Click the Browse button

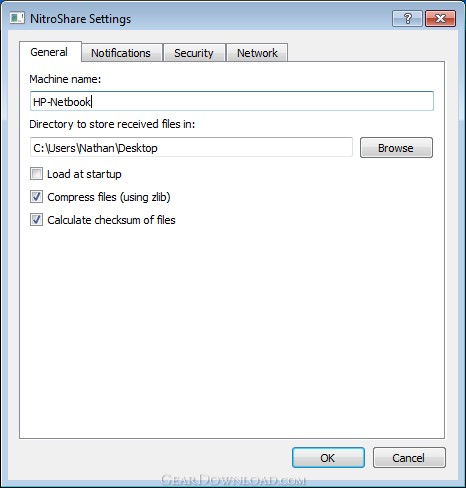[x=396, y=148]
